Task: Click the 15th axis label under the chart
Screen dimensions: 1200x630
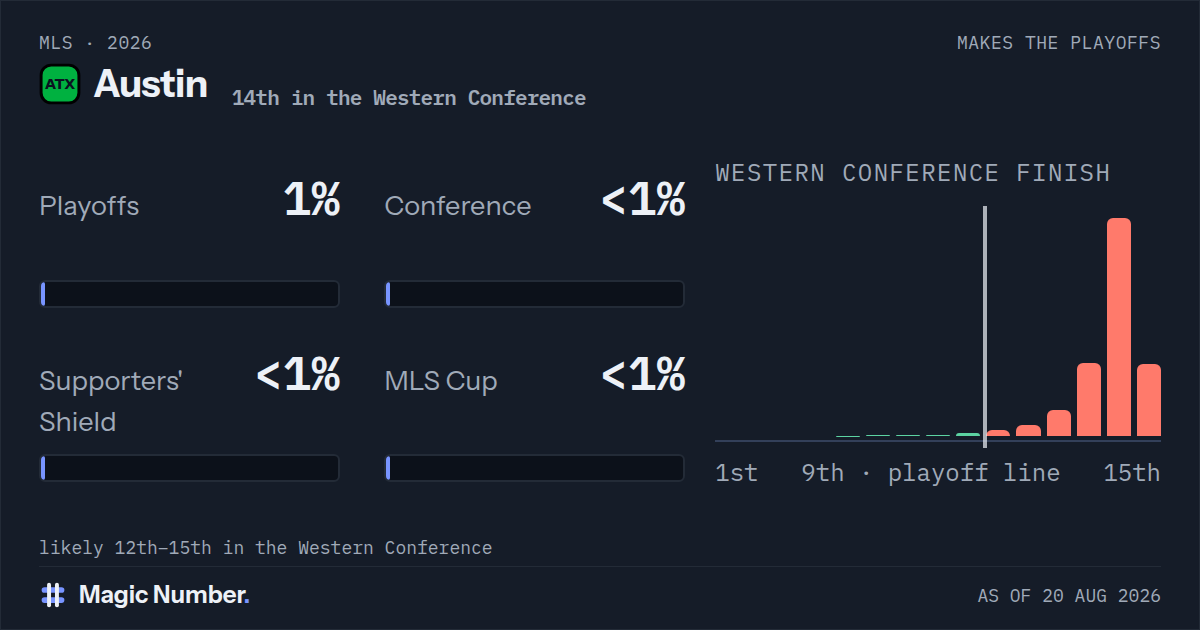Action: point(1132,473)
